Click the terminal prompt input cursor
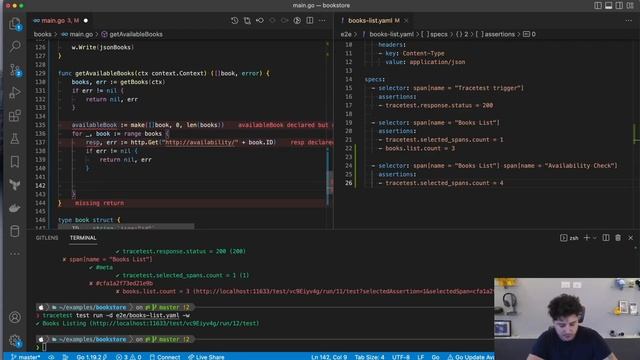This screenshot has width=640, height=360. [x=44, y=347]
